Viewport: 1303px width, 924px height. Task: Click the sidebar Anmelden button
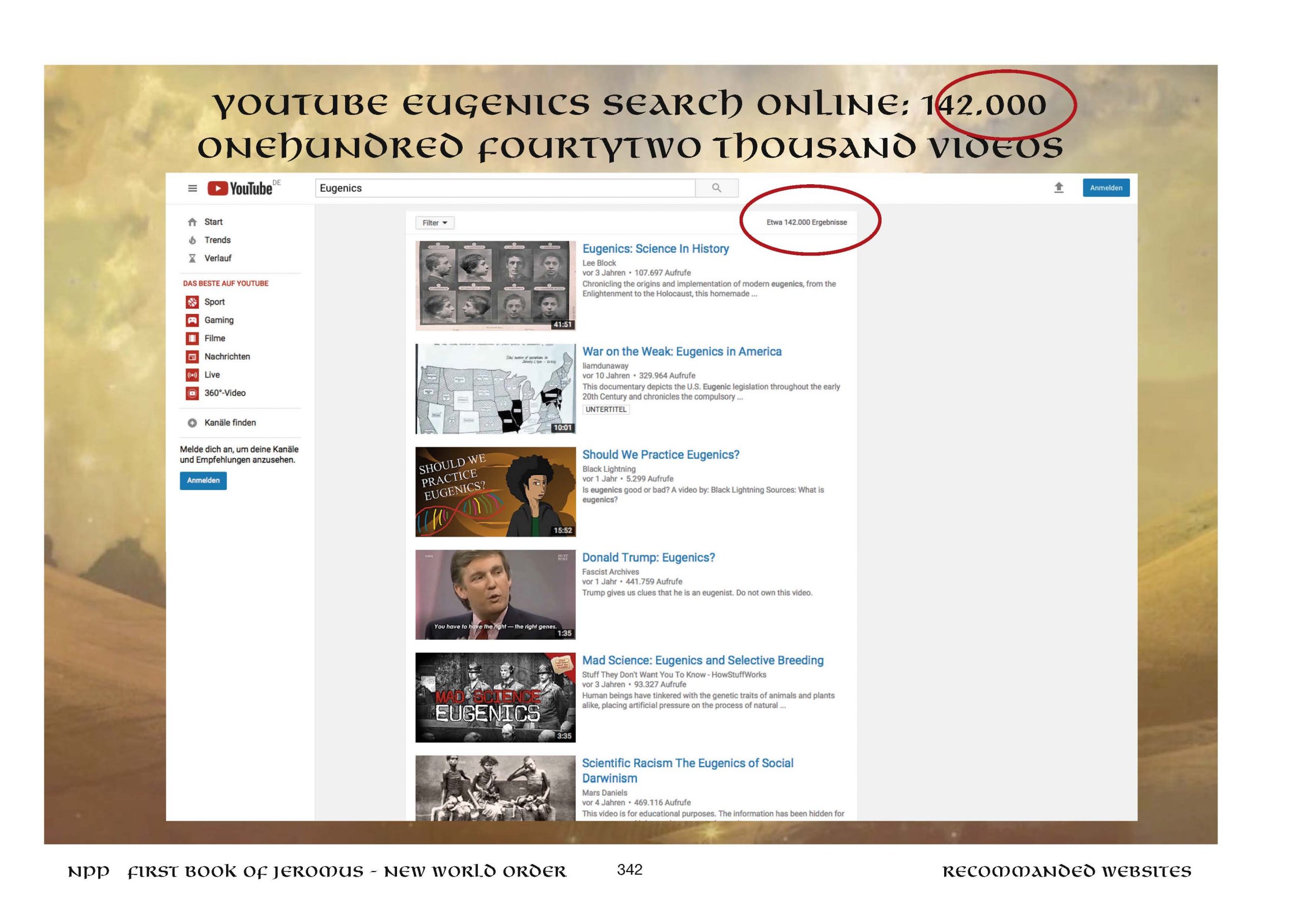click(203, 481)
